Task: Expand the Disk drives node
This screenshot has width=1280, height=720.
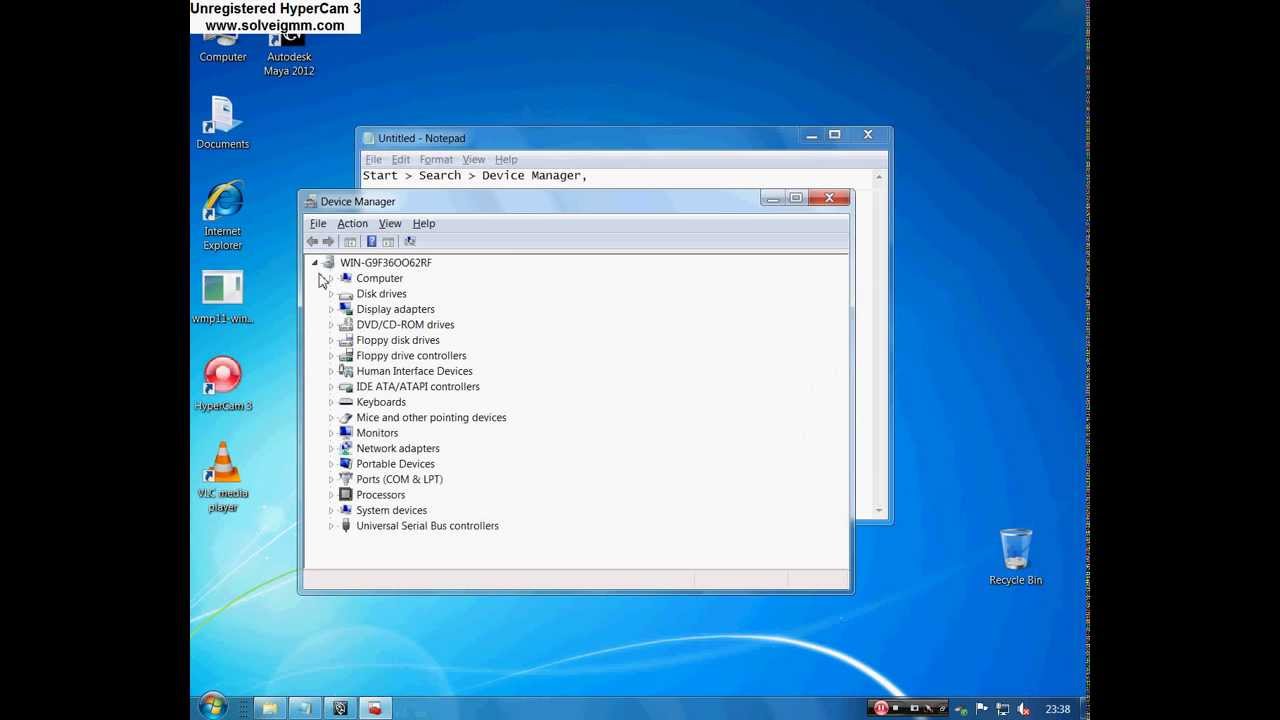Action: 331,294
